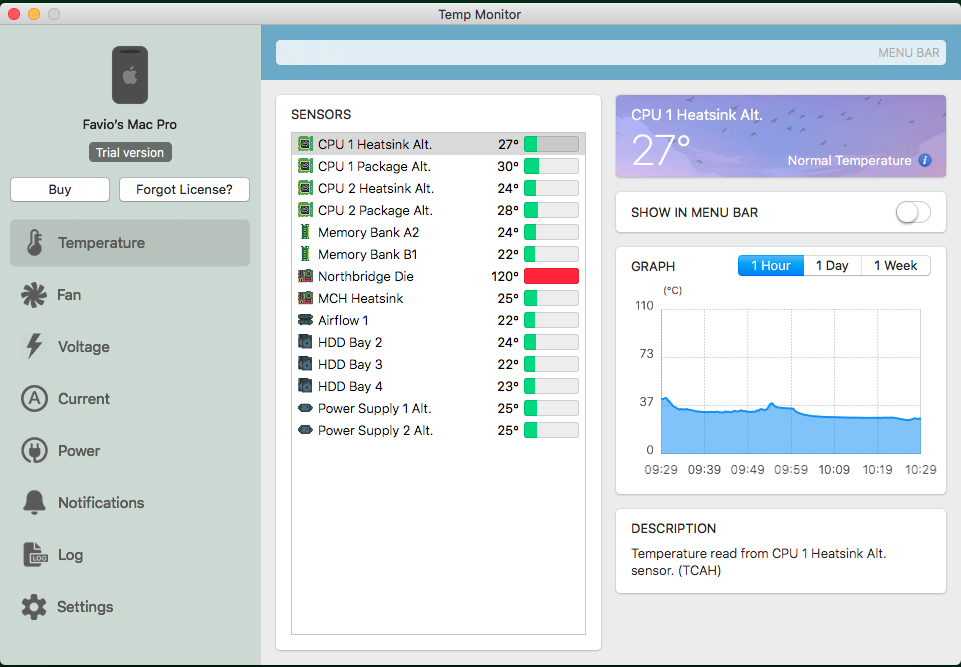Open the Current section label
Image resolution: width=961 pixels, height=667 pixels.
(x=84, y=398)
